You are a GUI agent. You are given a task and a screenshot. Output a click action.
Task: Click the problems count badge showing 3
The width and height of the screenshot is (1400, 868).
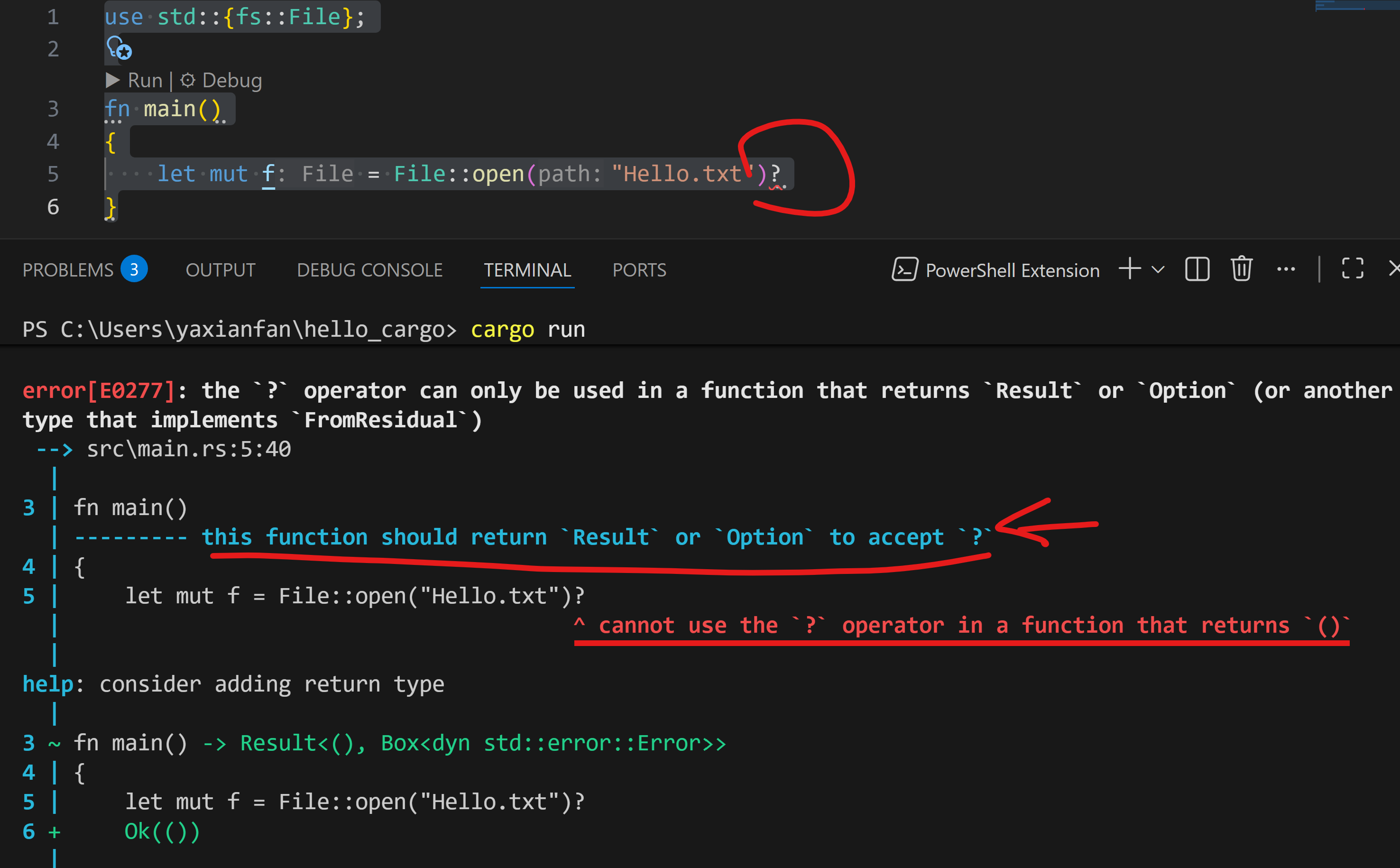(134, 269)
